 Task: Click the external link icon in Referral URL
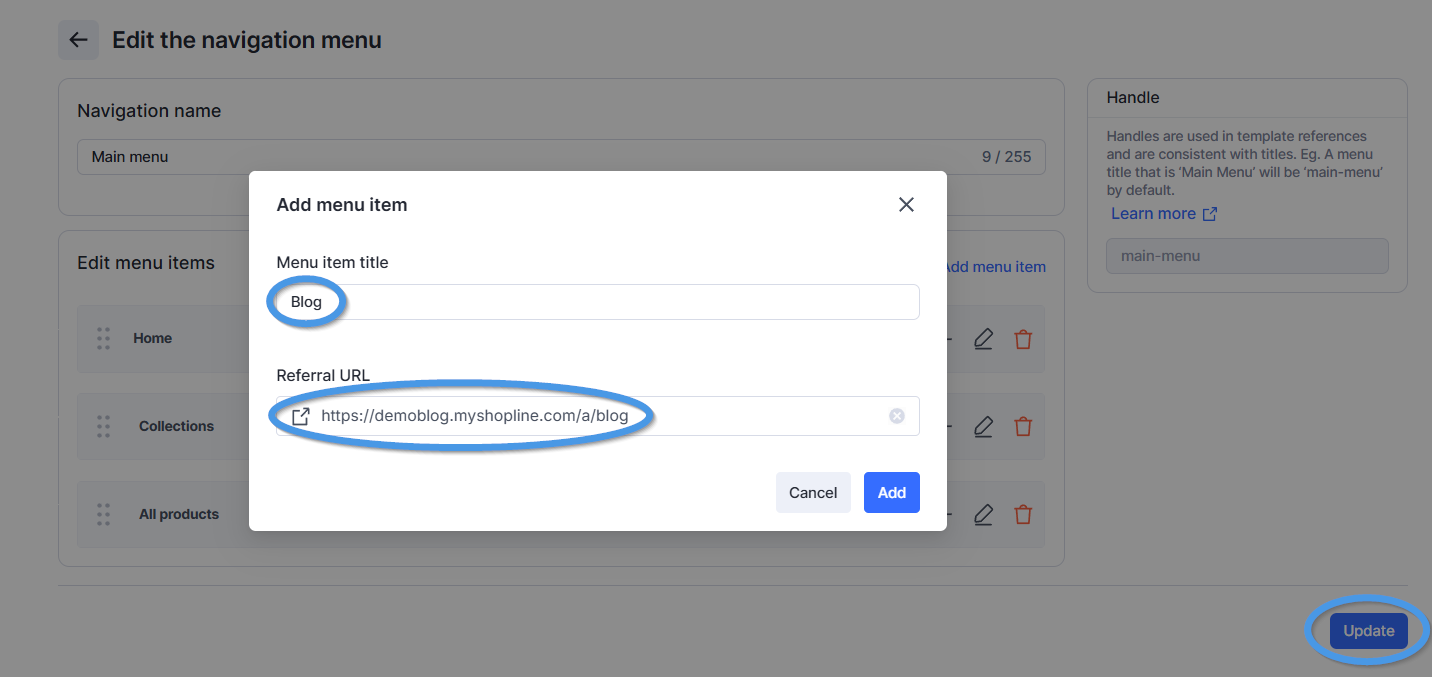tap(300, 416)
